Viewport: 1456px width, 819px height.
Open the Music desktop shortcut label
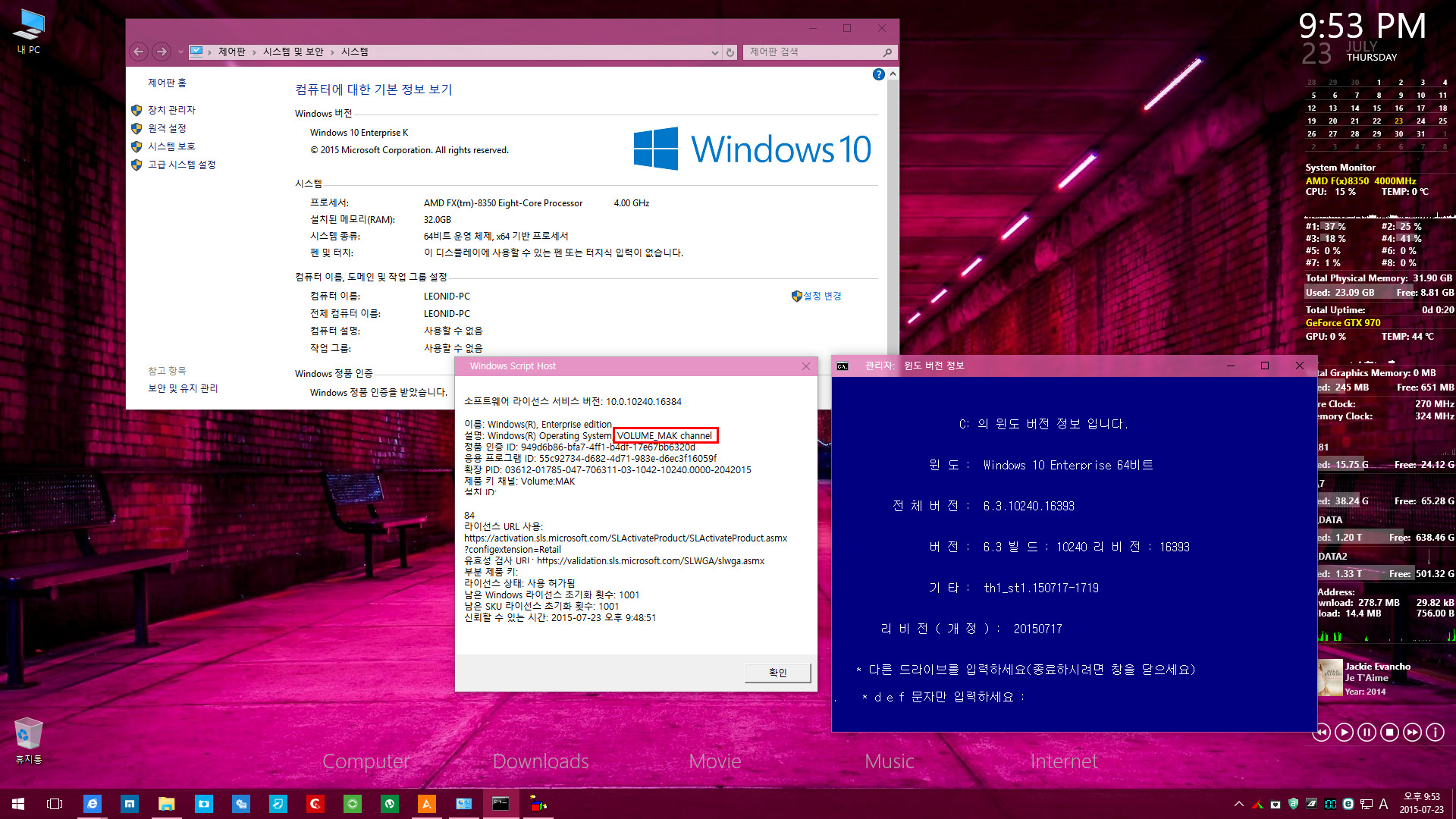tap(889, 761)
